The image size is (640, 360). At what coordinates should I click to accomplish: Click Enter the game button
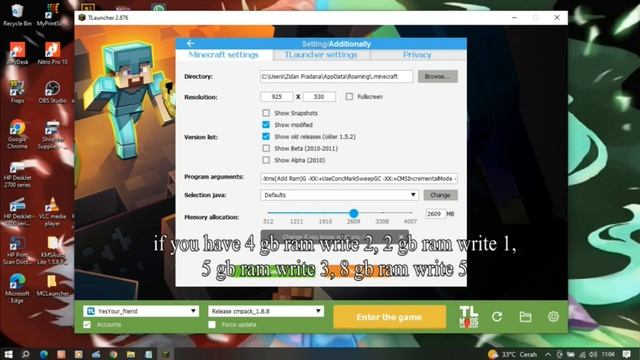point(389,317)
